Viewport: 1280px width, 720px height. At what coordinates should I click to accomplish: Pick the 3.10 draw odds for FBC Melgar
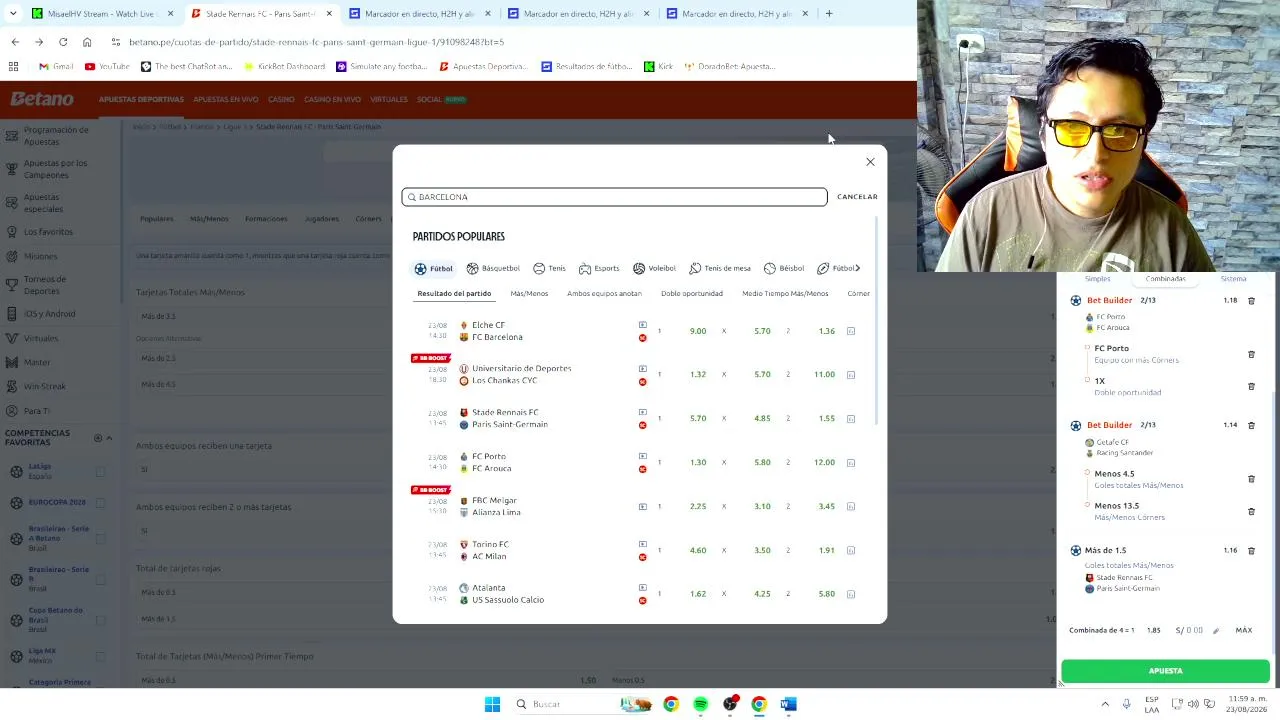(x=762, y=506)
